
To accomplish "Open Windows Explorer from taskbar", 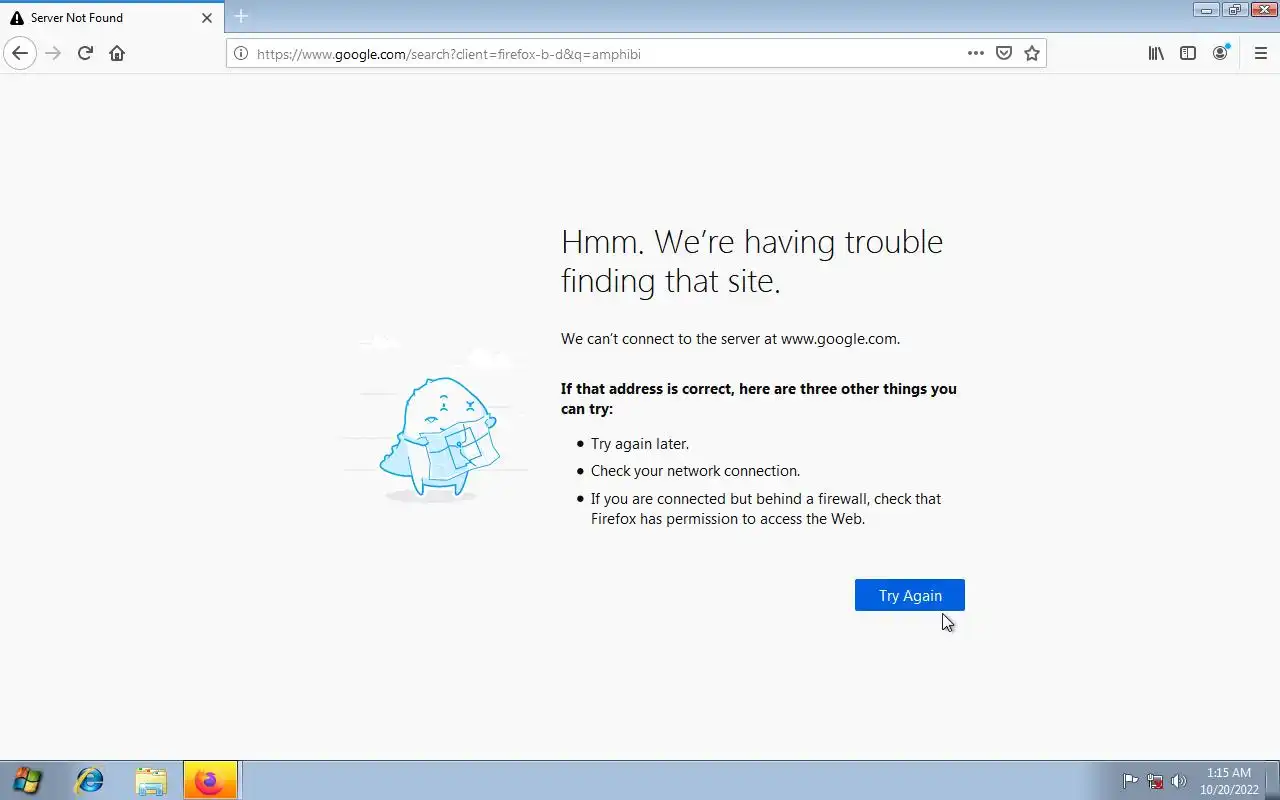I will point(151,781).
